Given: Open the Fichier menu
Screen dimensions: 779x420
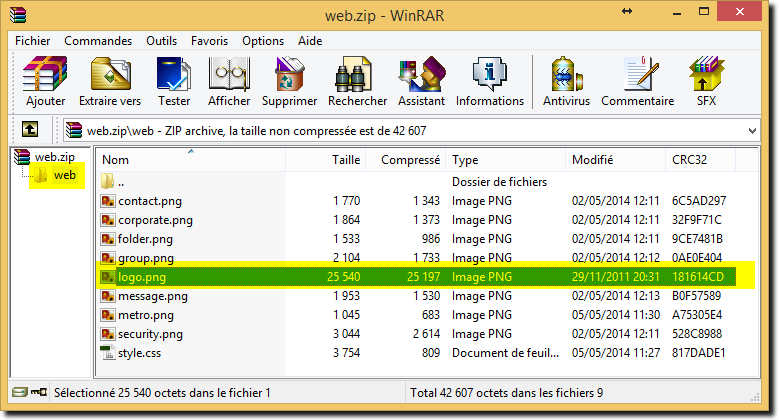Looking at the screenshot, I should (33, 41).
